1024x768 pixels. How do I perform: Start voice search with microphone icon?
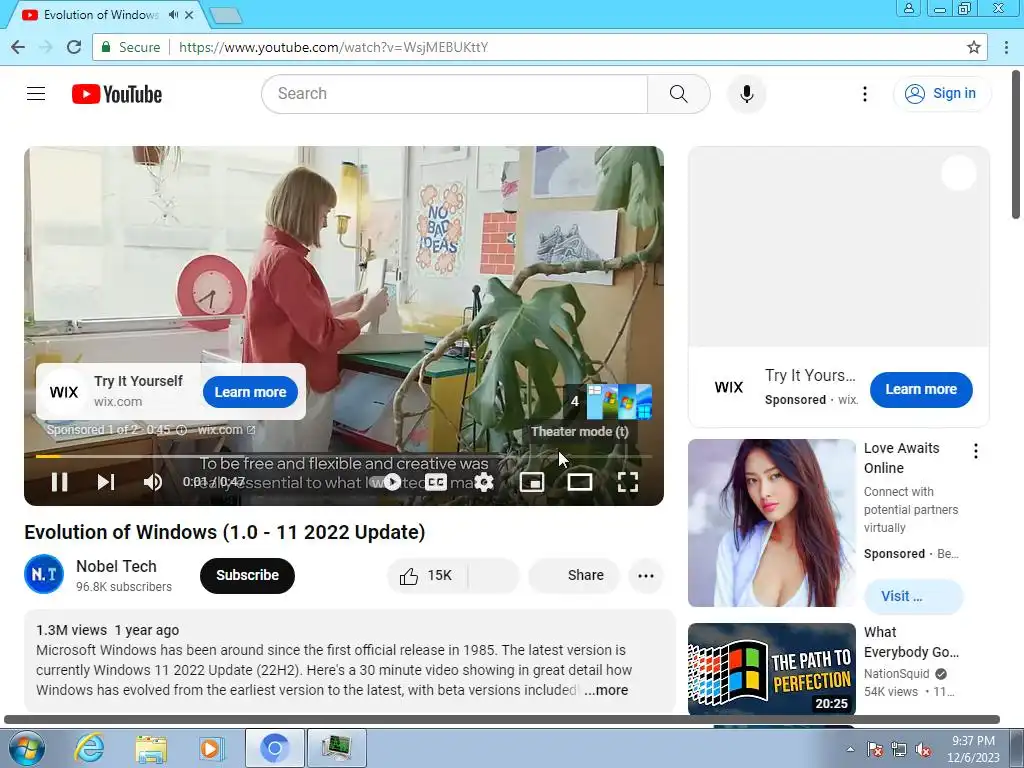point(746,94)
